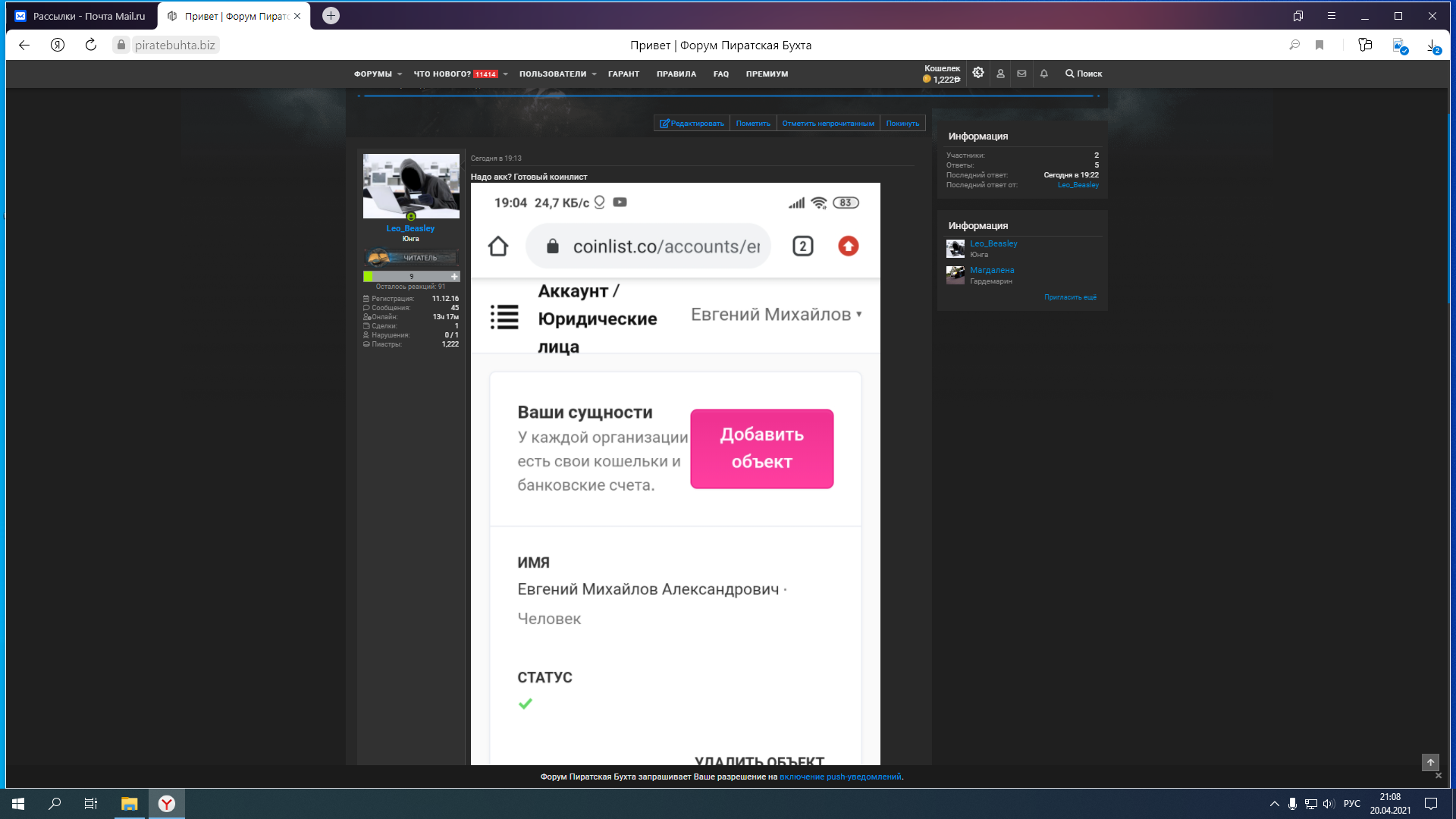Viewport: 1456px width, 819px height.
Task: Click the green reaction progress bar
Action: (411, 276)
